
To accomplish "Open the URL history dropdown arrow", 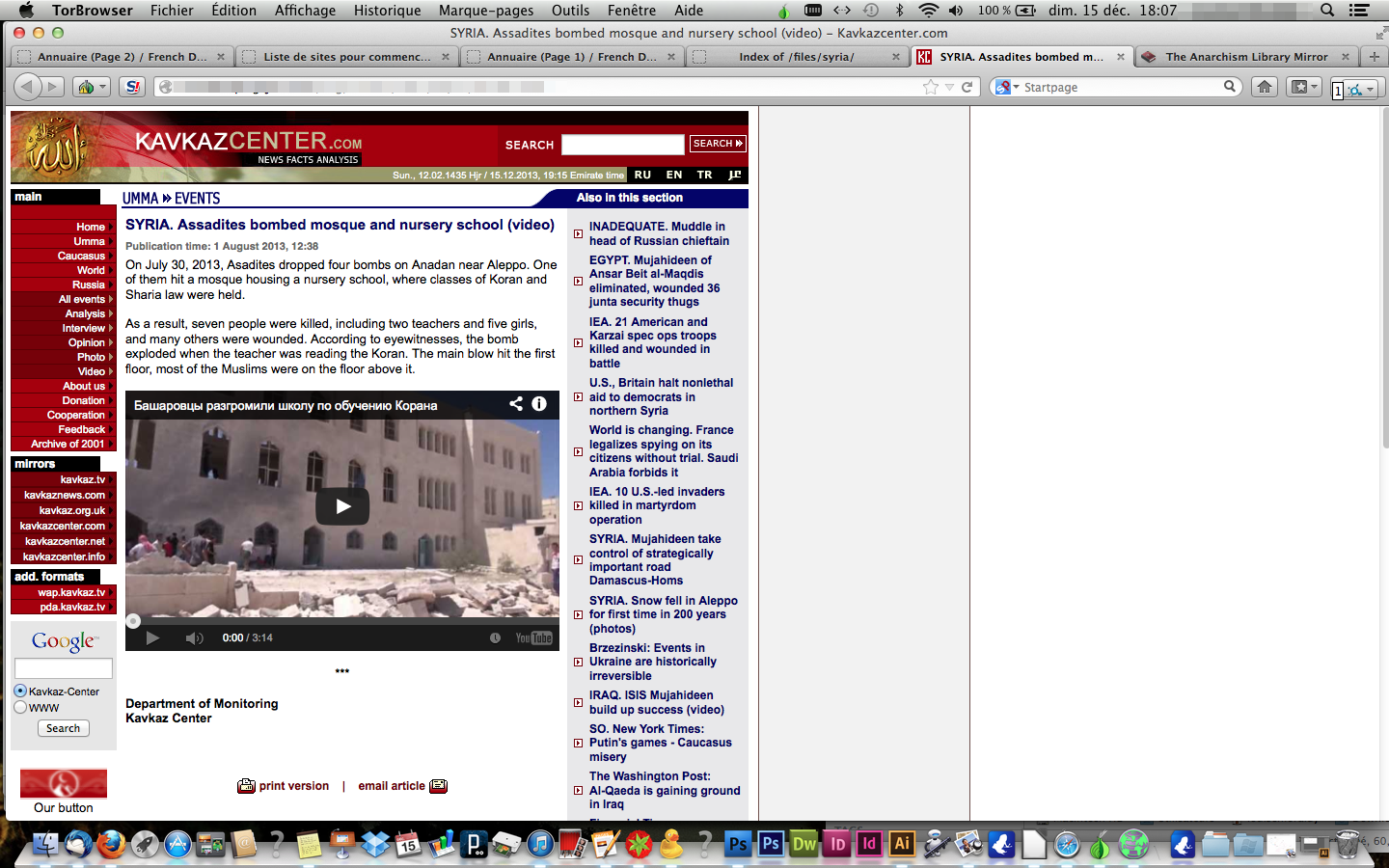I will pos(949,87).
